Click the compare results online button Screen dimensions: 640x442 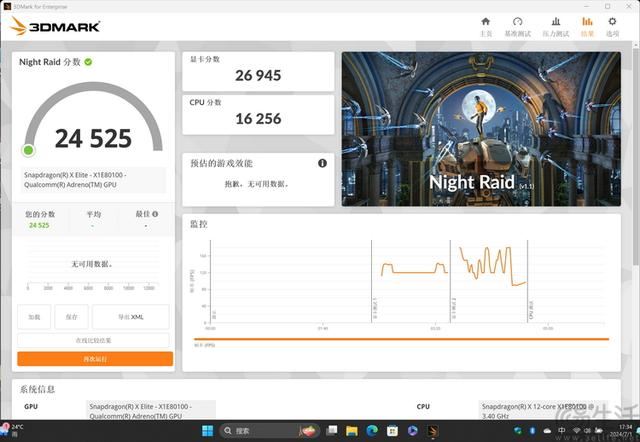[x=95, y=341]
